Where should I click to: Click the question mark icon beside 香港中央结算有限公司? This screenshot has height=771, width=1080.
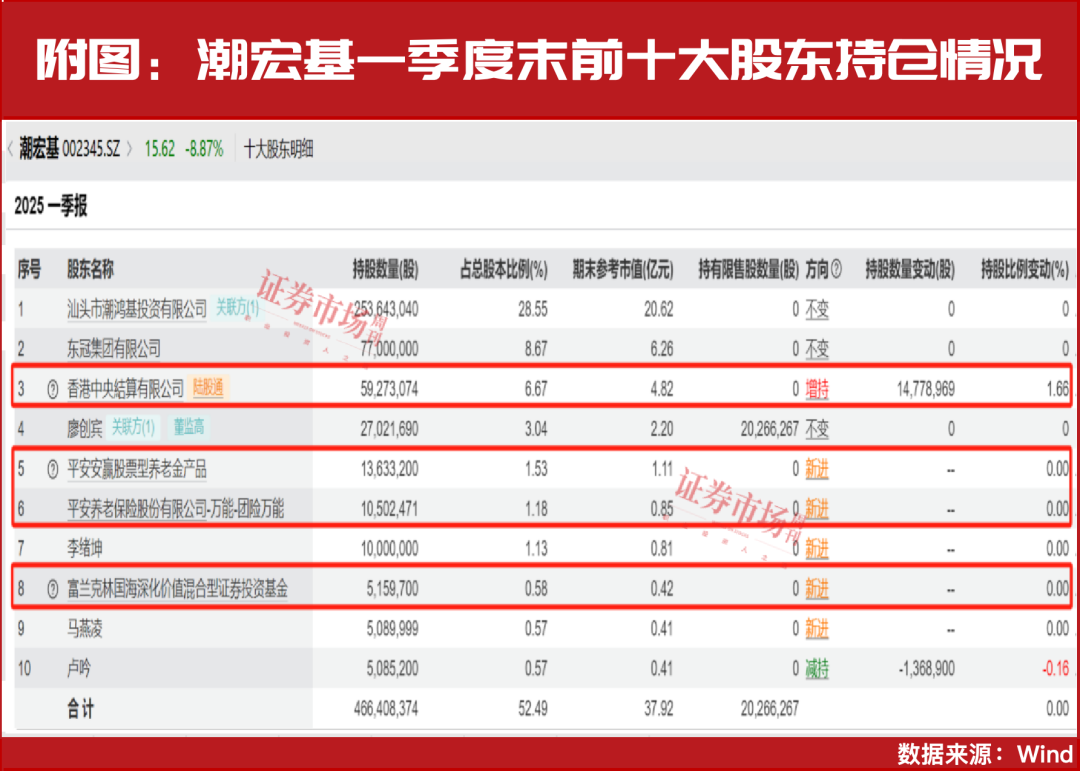coord(52,389)
